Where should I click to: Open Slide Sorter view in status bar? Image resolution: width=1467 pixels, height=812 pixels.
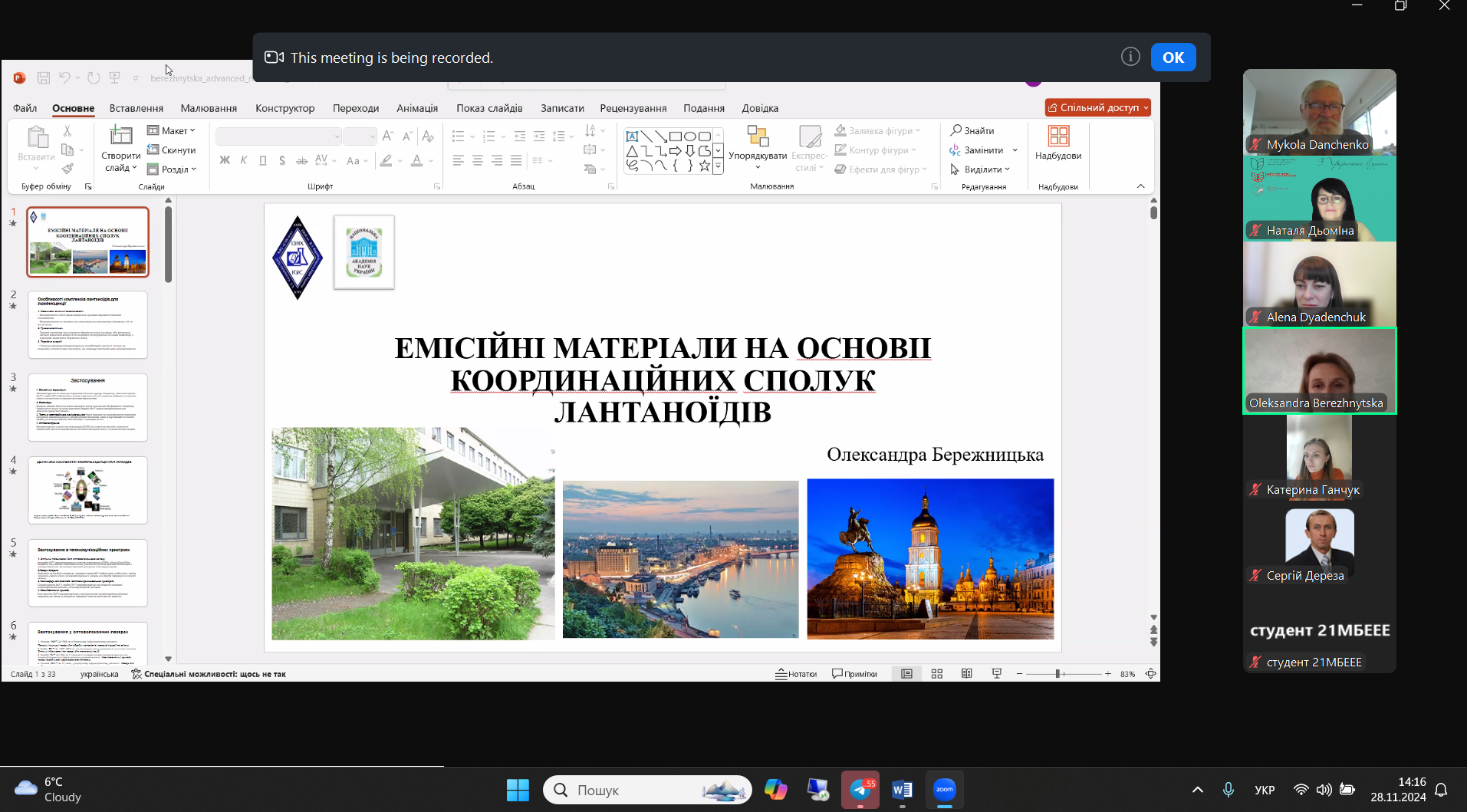click(936, 674)
